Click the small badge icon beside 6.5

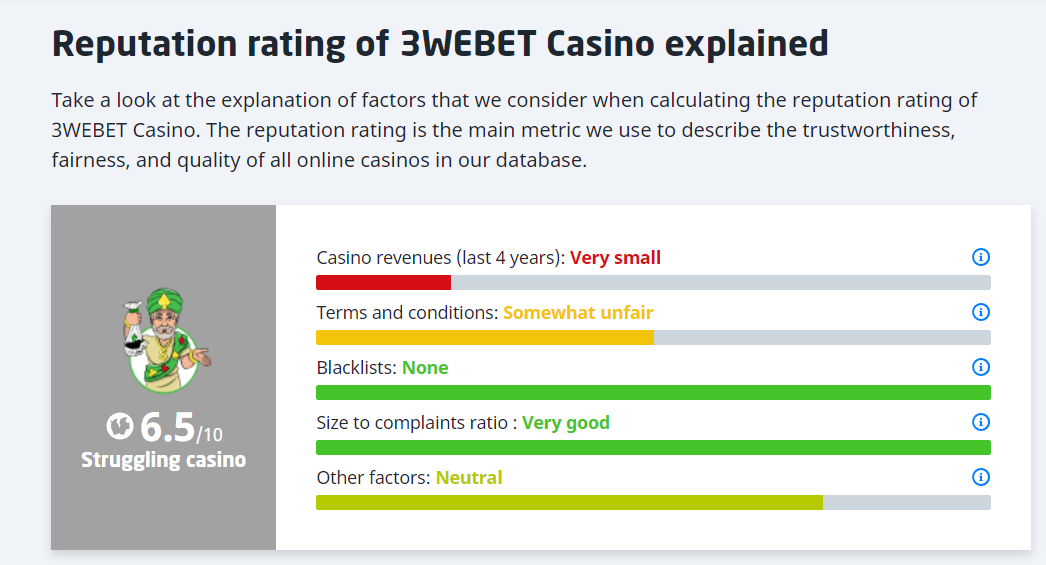coord(119,426)
